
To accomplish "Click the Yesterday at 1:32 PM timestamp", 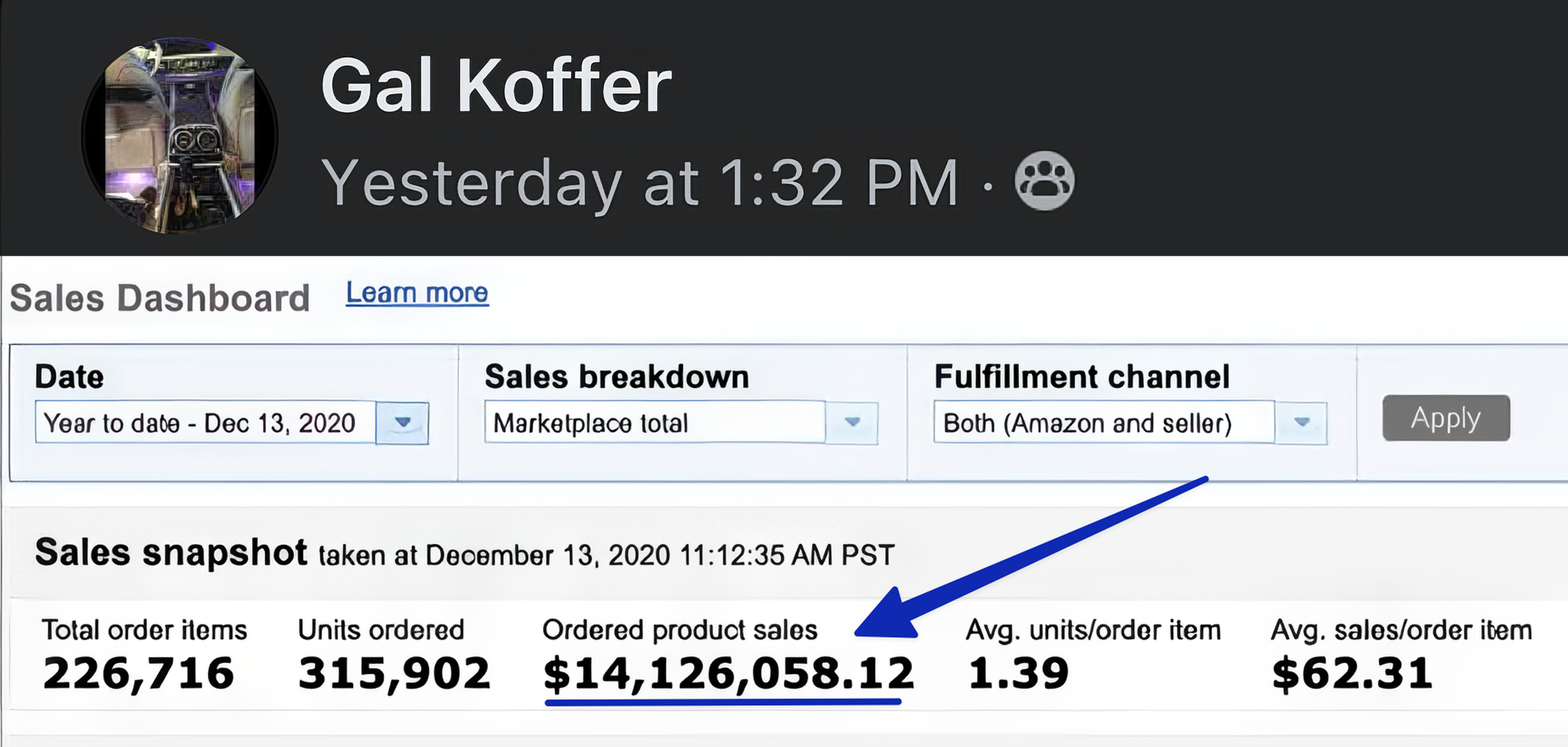I will pos(639,182).
